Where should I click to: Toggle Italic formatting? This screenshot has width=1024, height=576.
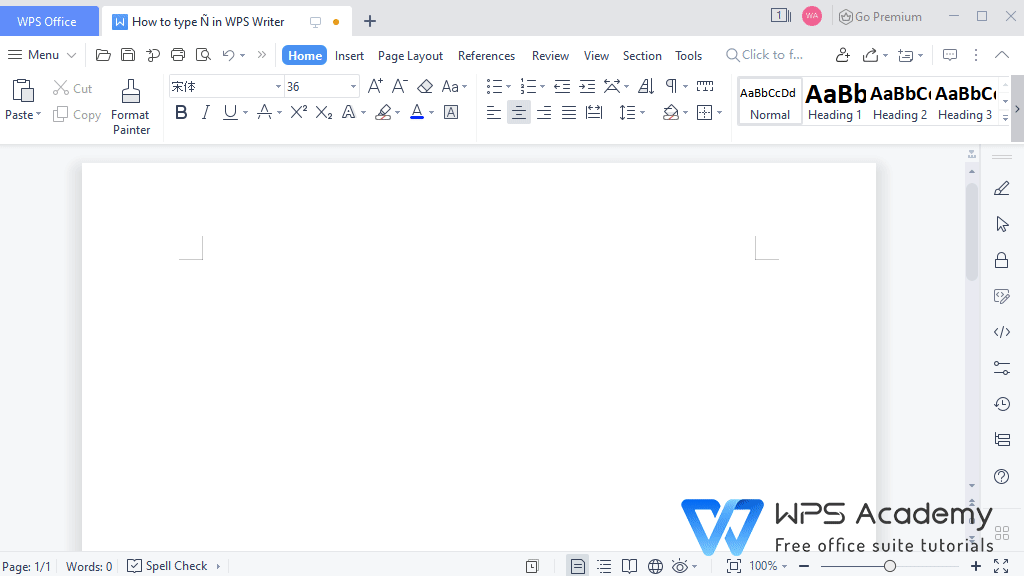pyautogui.click(x=206, y=112)
